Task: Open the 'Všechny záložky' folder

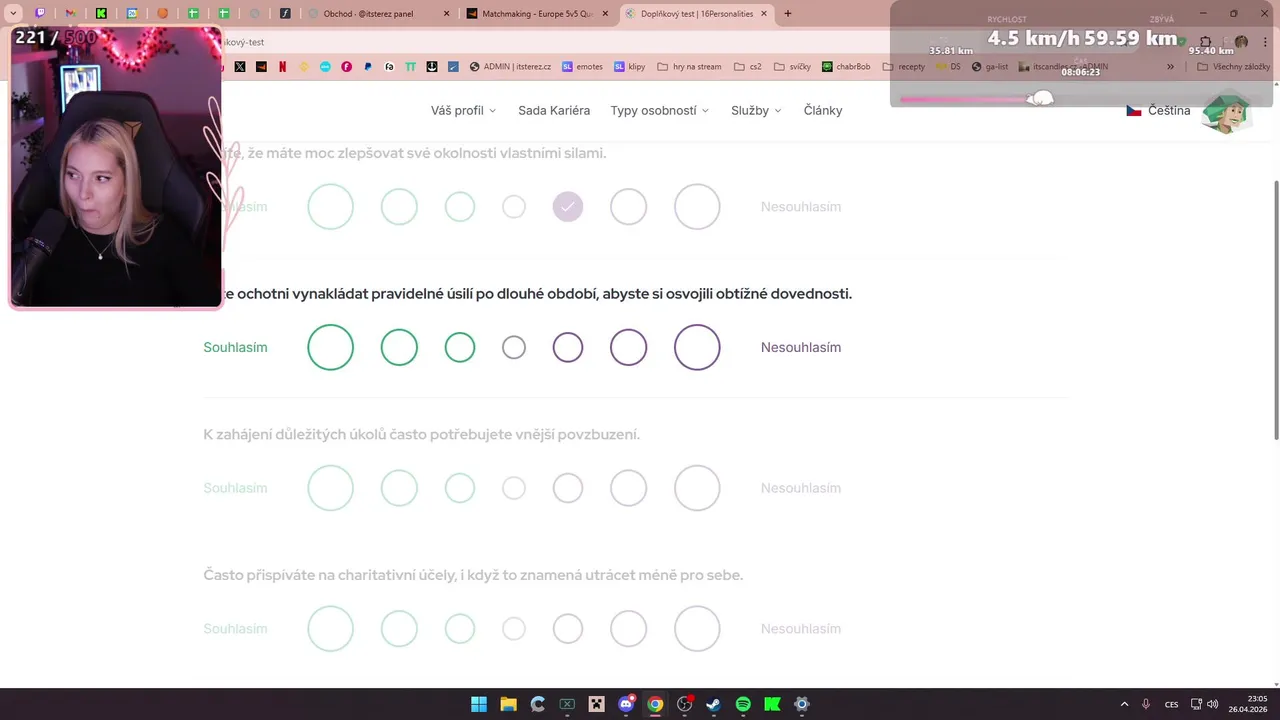Action: [x=1233, y=67]
